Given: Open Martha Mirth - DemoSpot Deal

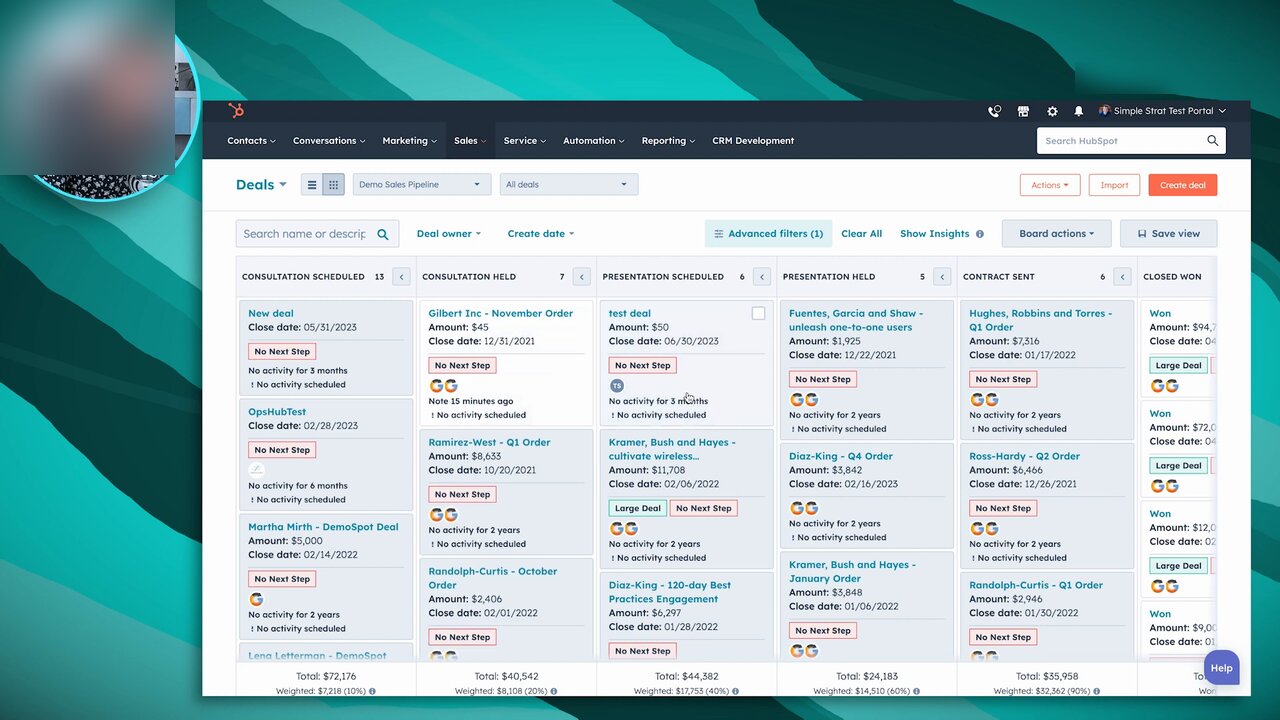Looking at the screenshot, I should click(x=323, y=526).
